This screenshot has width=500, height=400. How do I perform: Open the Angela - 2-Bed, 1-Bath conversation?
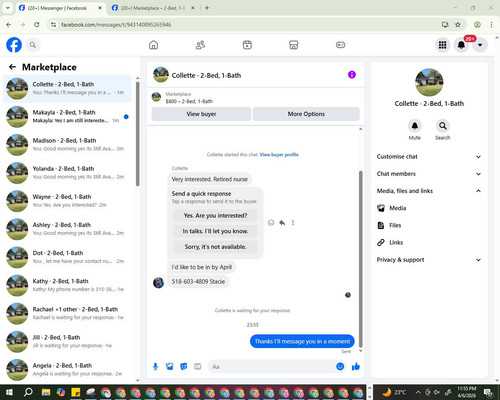point(67,370)
